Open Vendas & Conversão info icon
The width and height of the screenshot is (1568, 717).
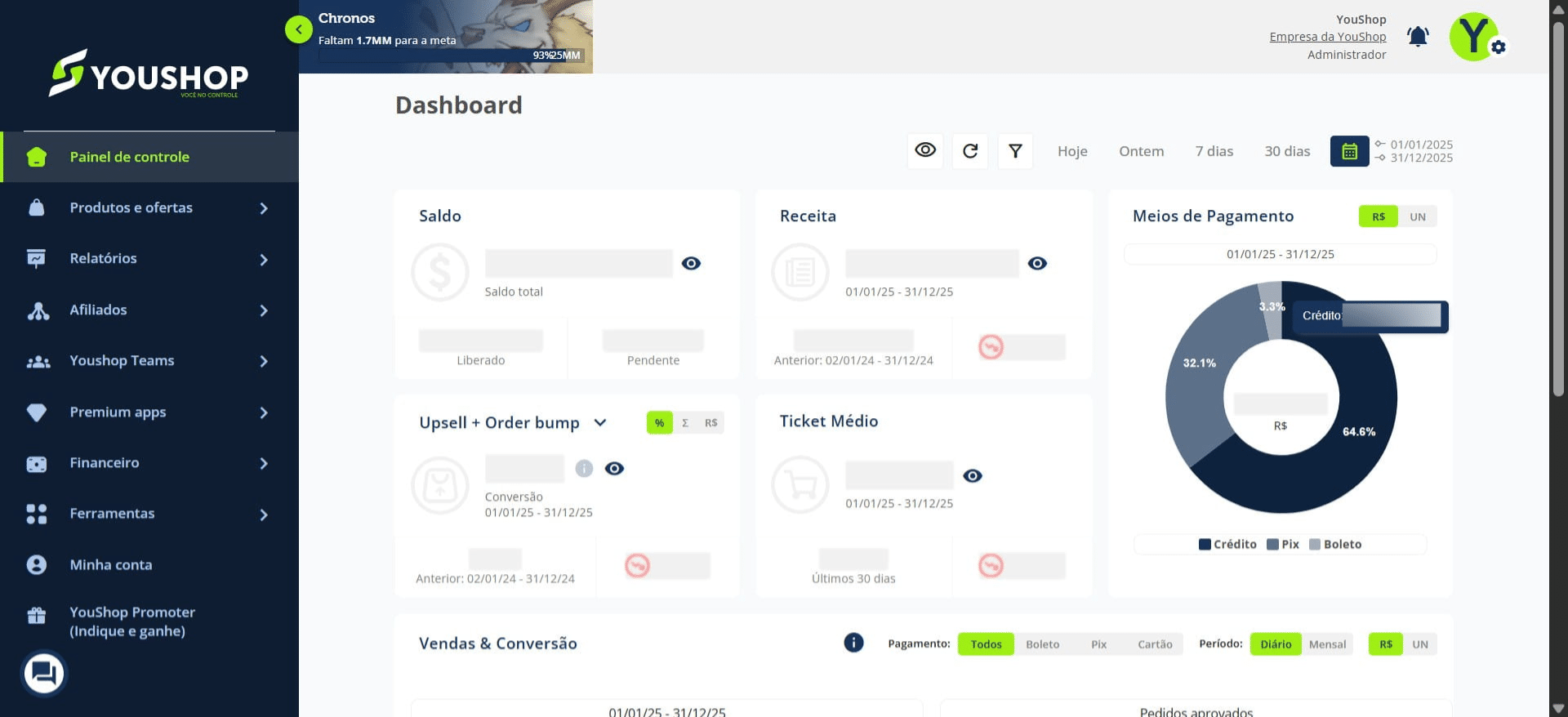[853, 643]
